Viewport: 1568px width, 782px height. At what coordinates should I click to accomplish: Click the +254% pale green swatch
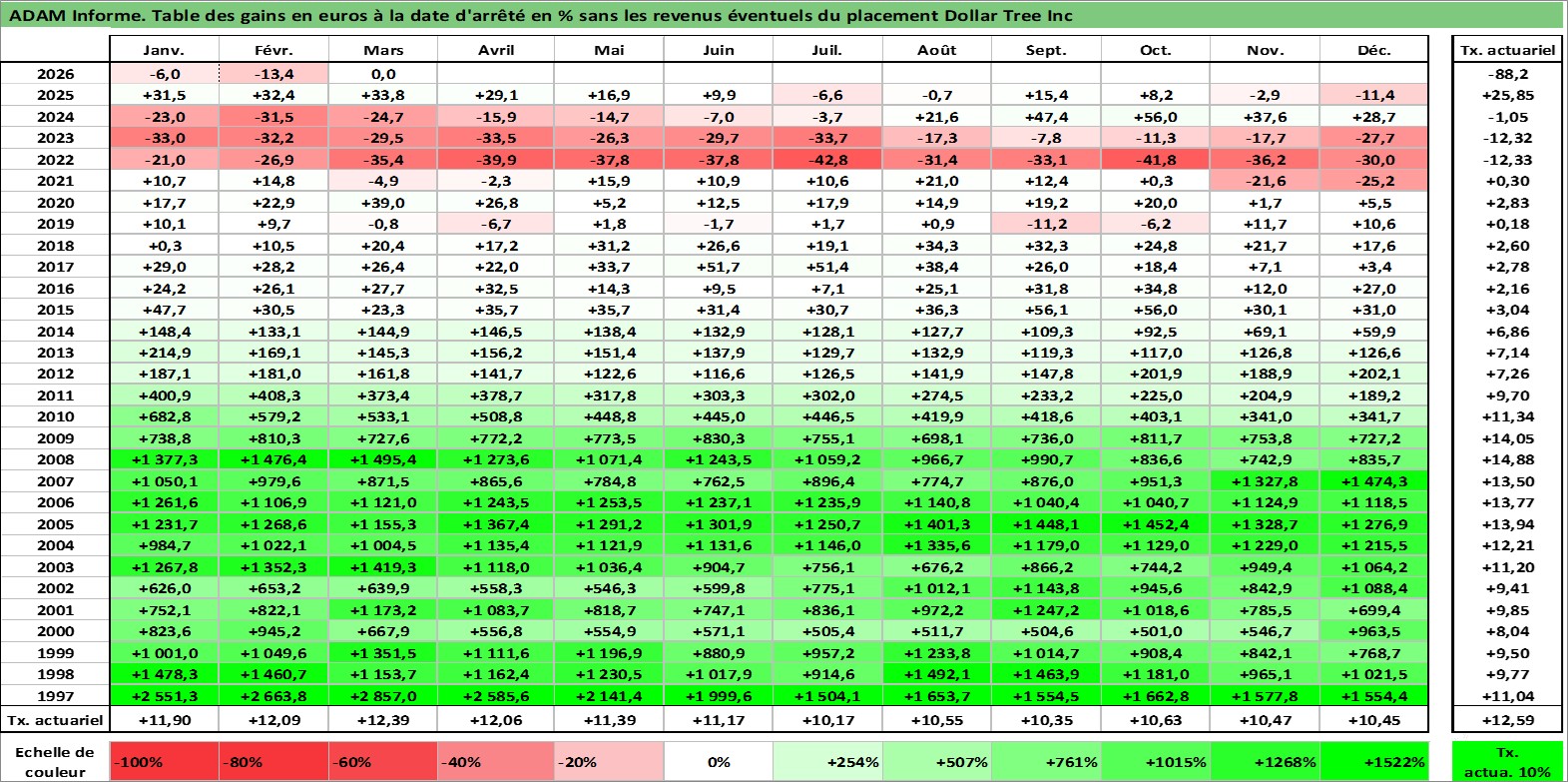827,761
